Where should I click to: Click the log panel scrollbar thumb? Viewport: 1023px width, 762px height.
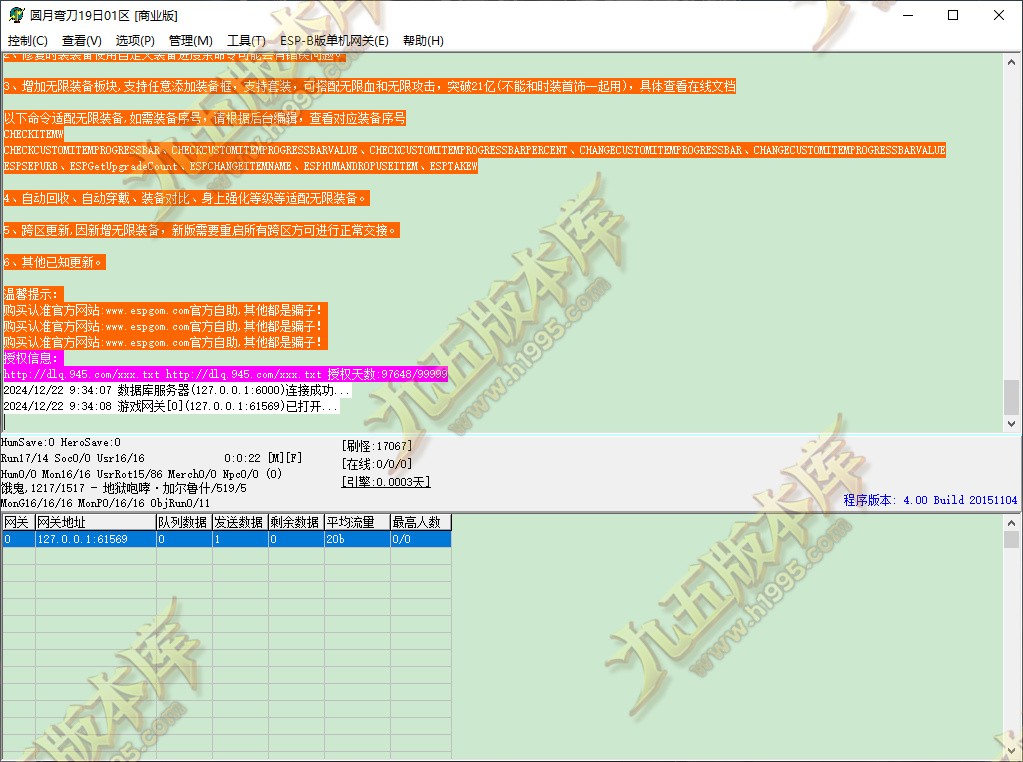click(x=1011, y=397)
